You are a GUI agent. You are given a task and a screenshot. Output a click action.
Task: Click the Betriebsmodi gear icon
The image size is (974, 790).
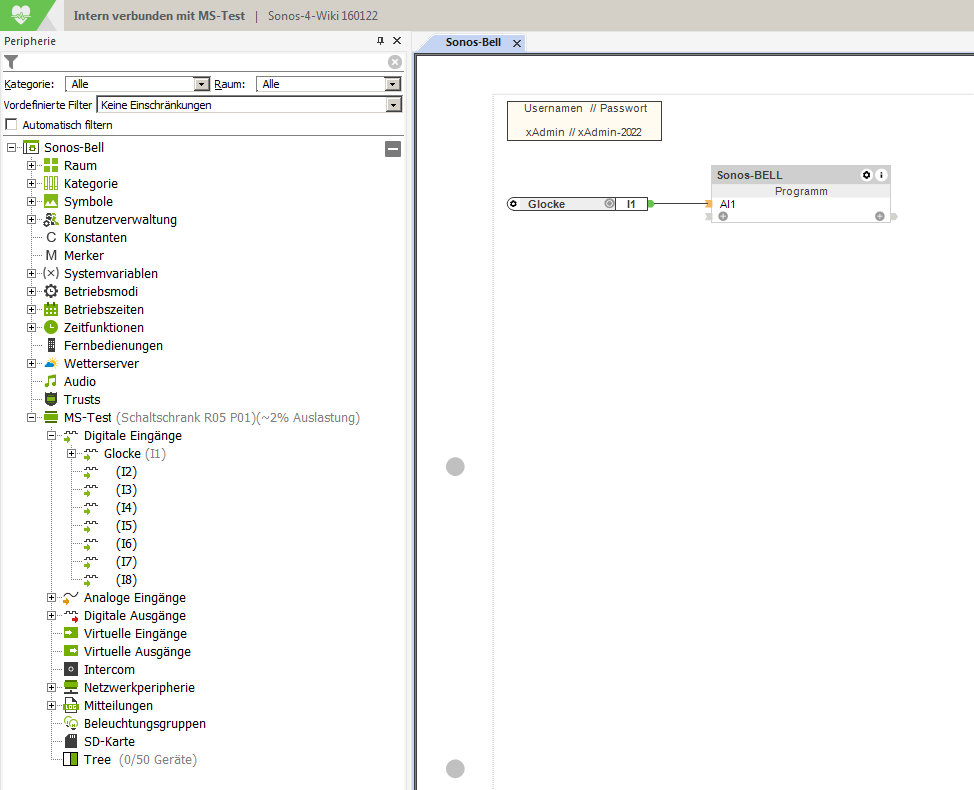[x=51, y=292]
